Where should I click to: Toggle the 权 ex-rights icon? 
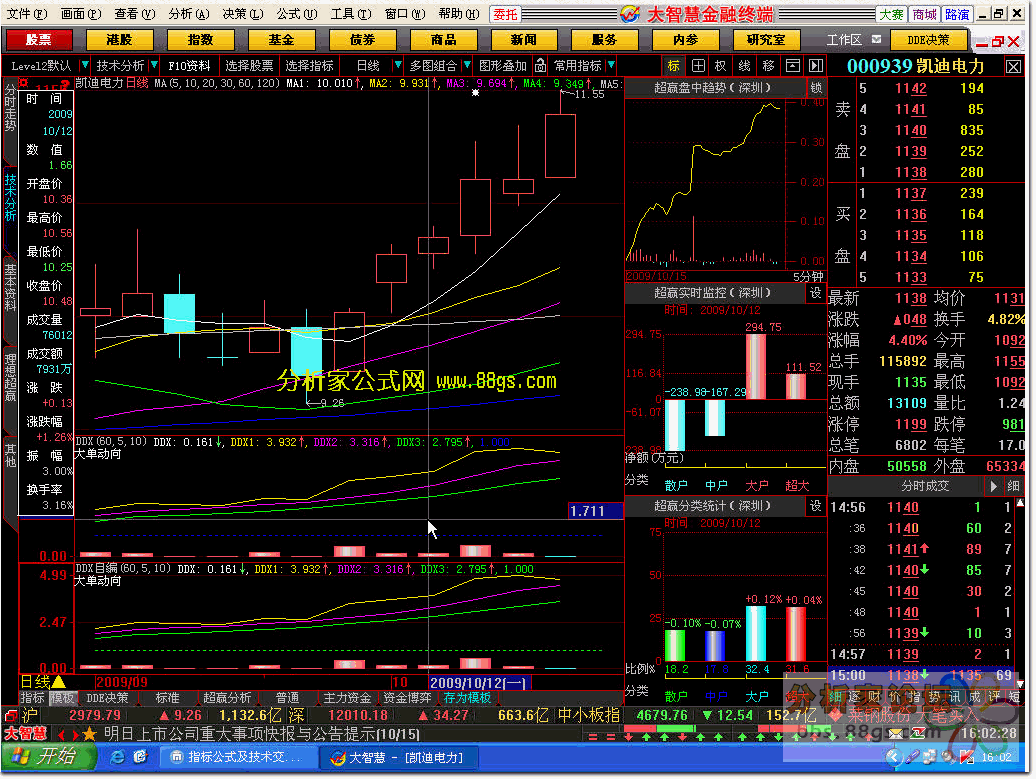click(721, 65)
